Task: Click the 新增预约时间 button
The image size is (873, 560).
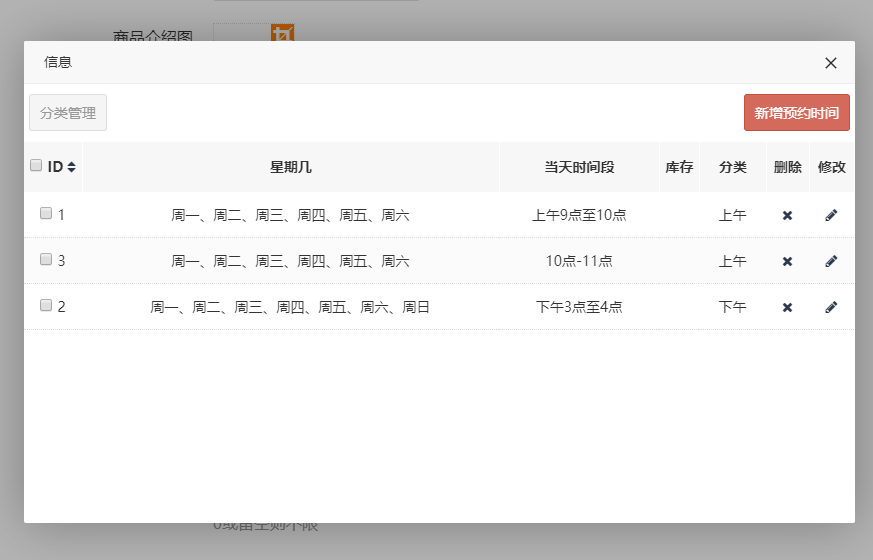Action: (x=796, y=113)
